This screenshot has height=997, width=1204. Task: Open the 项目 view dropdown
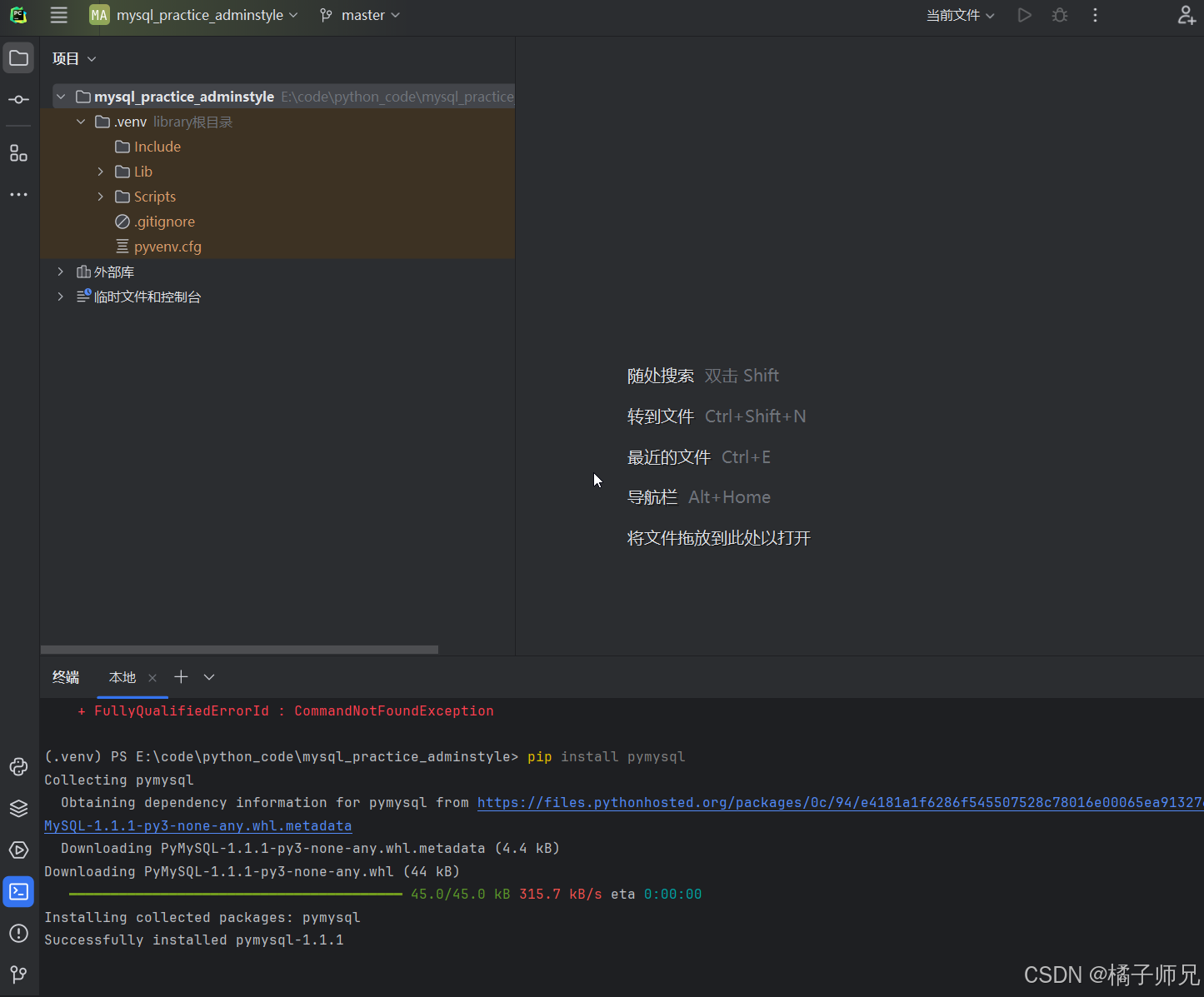[74, 58]
